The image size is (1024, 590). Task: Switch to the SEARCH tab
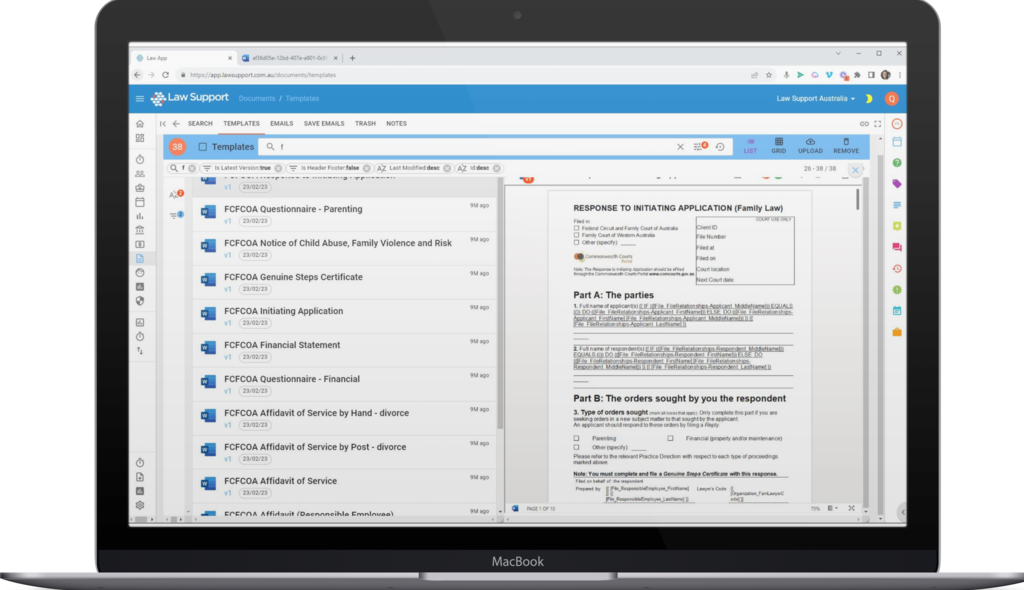pos(200,123)
